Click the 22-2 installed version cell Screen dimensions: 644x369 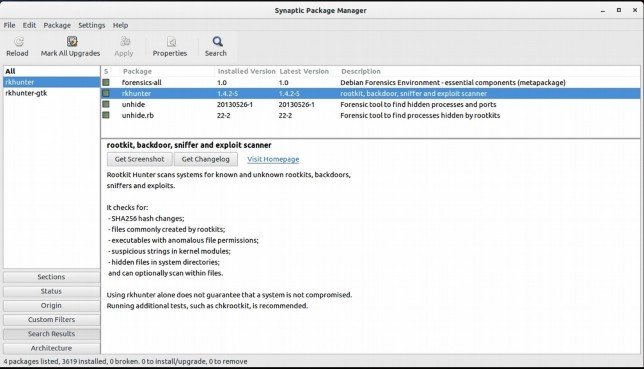(223, 115)
